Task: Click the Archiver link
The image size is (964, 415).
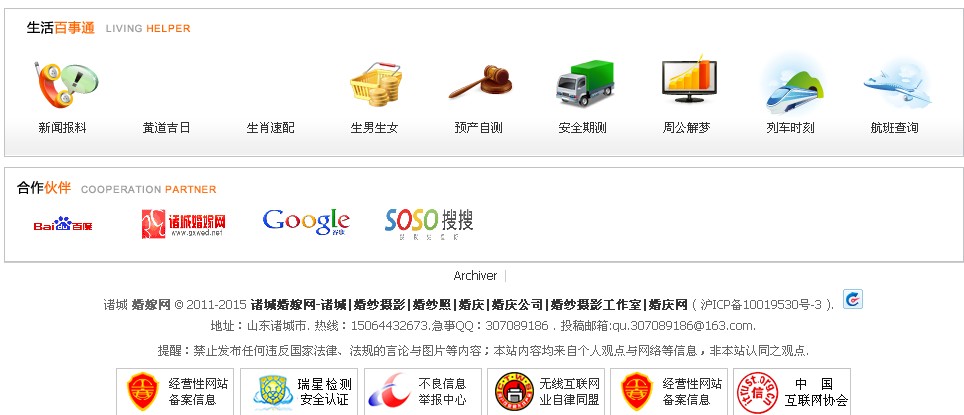Action: (475, 276)
